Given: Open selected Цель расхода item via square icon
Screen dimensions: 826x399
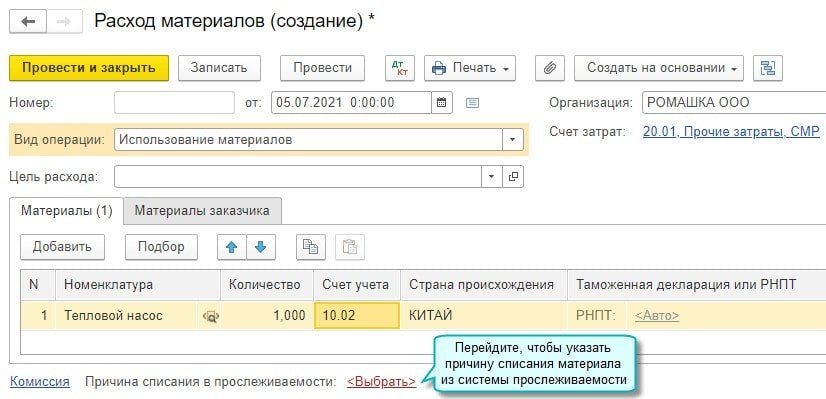Looking at the screenshot, I should tap(513, 177).
